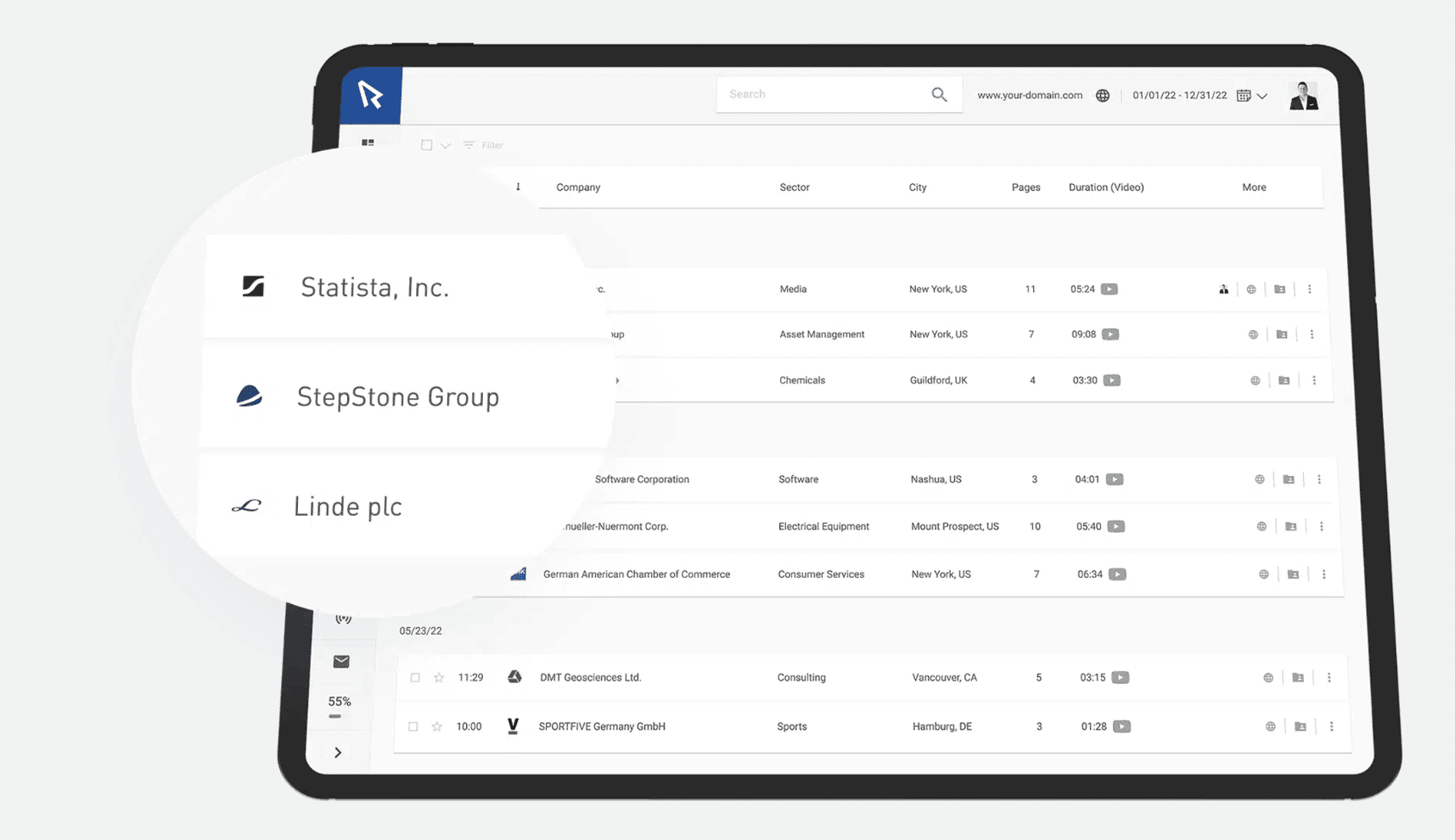The width and height of the screenshot is (1455, 840).
Task: Click folder icon in Media row
Action: 1280,289
